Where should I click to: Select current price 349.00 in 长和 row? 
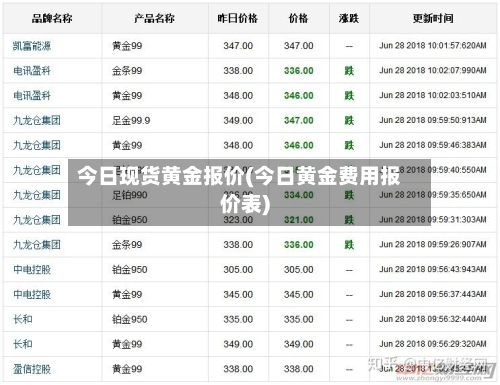tap(299, 344)
